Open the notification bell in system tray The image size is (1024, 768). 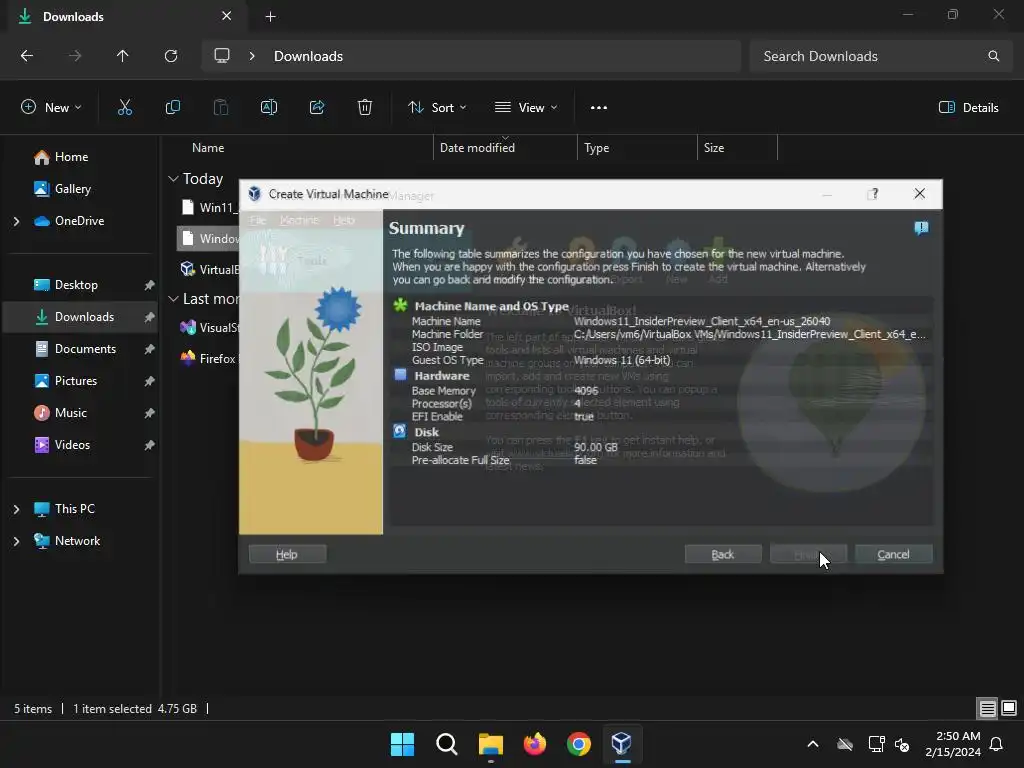click(997, 744)
